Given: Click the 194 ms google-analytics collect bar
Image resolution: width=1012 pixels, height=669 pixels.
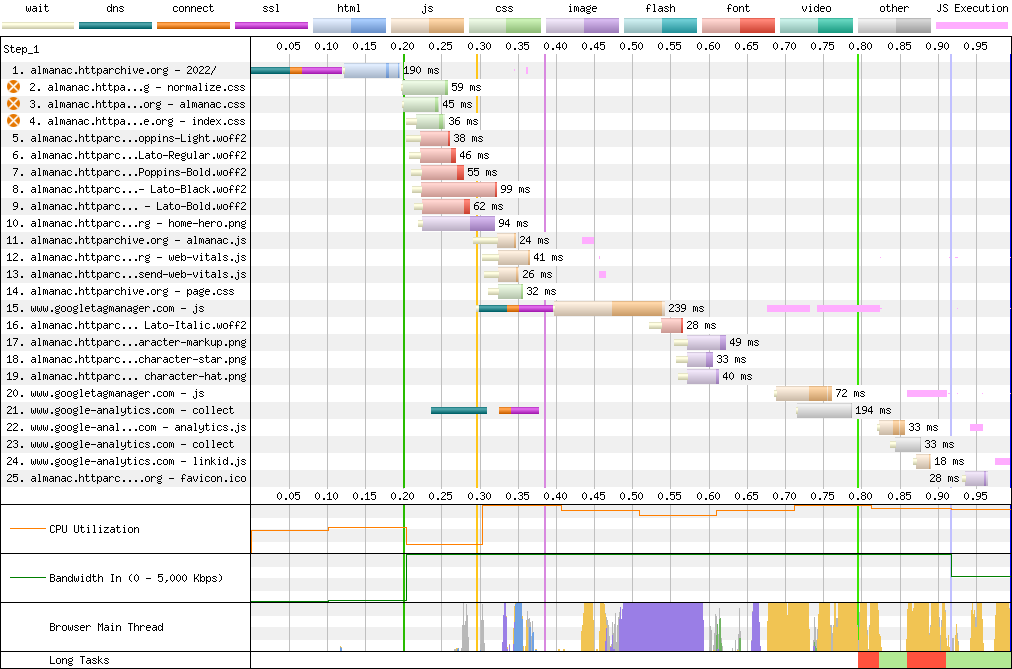Looking at the screenshot, I should click(824, 410).
